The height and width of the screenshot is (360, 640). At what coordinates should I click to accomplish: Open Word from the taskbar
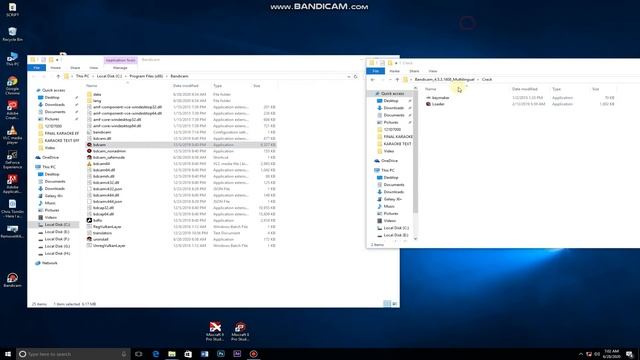pyautogui.click(x=204, y=354)
